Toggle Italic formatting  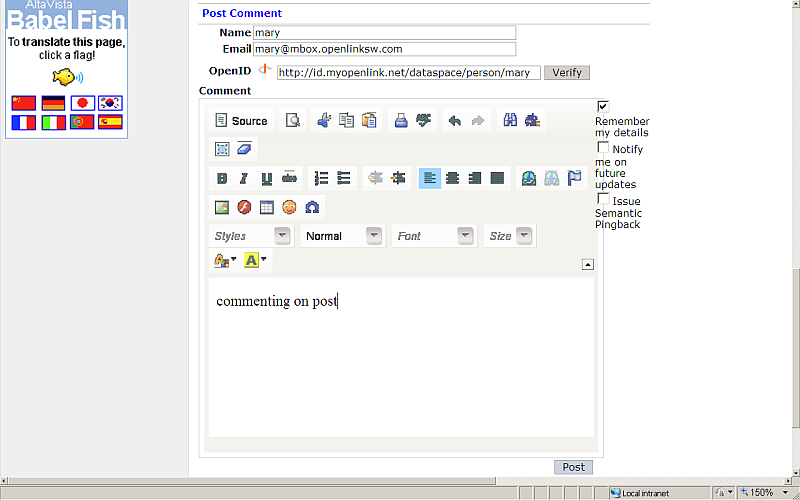(244, 178)
